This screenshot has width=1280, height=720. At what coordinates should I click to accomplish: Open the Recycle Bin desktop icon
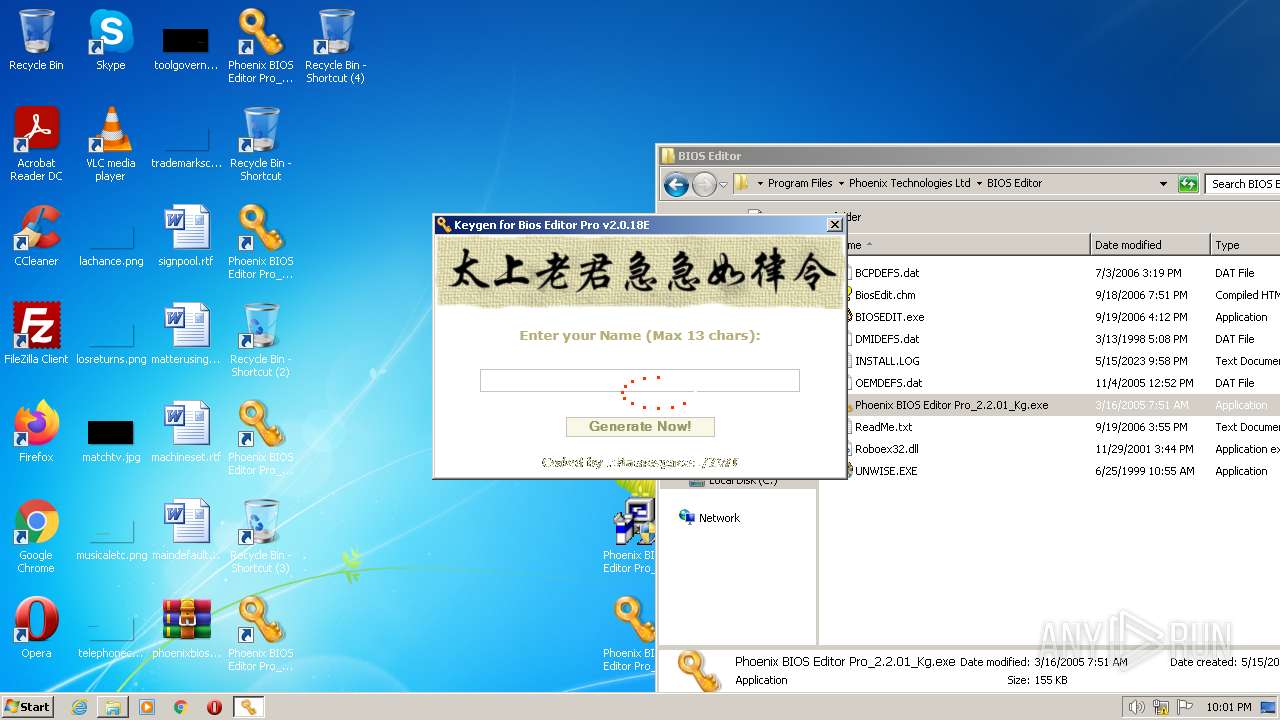(36, 40)
